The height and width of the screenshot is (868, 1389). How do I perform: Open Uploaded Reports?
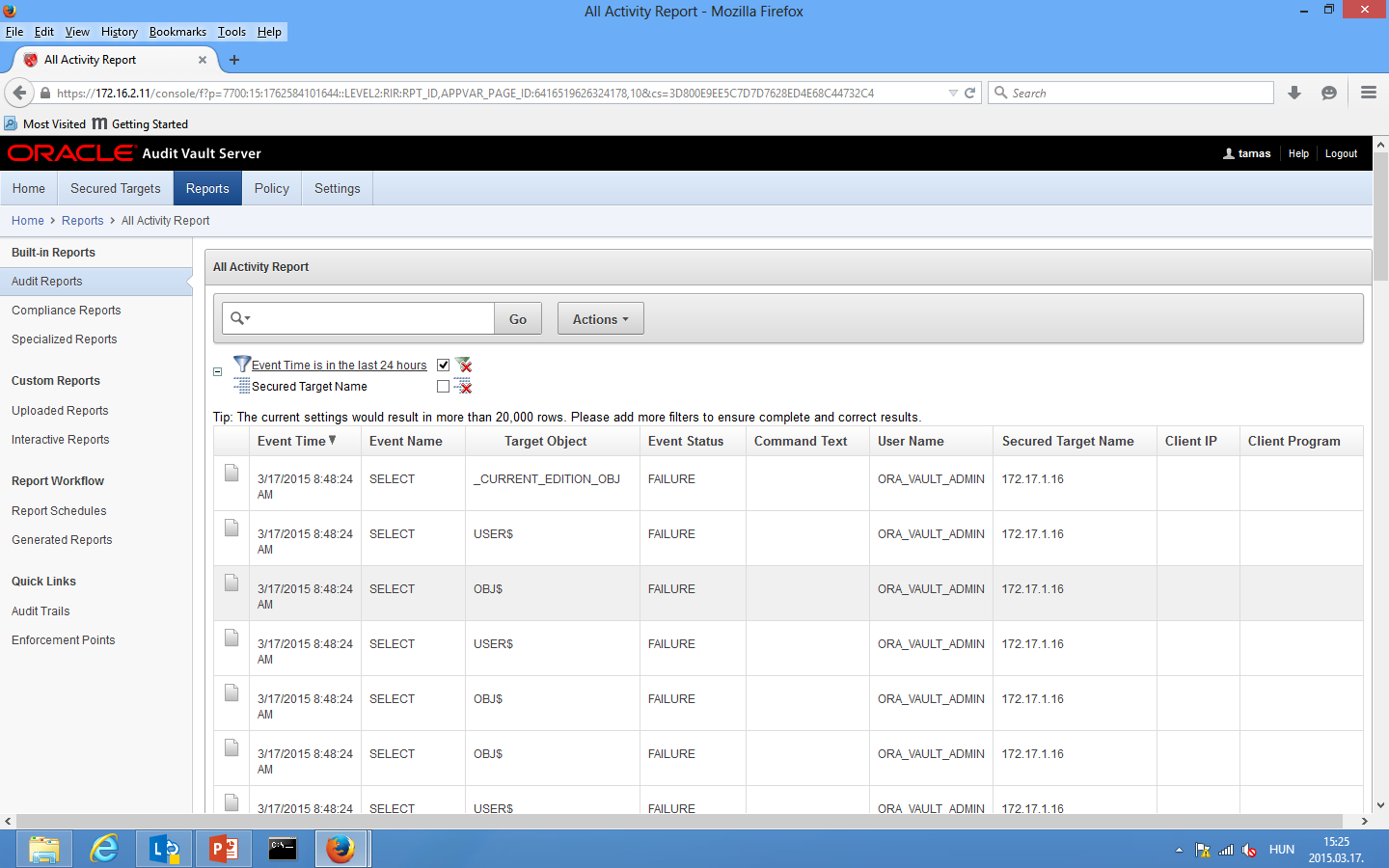pyautogui.click(x=60, y=411)
